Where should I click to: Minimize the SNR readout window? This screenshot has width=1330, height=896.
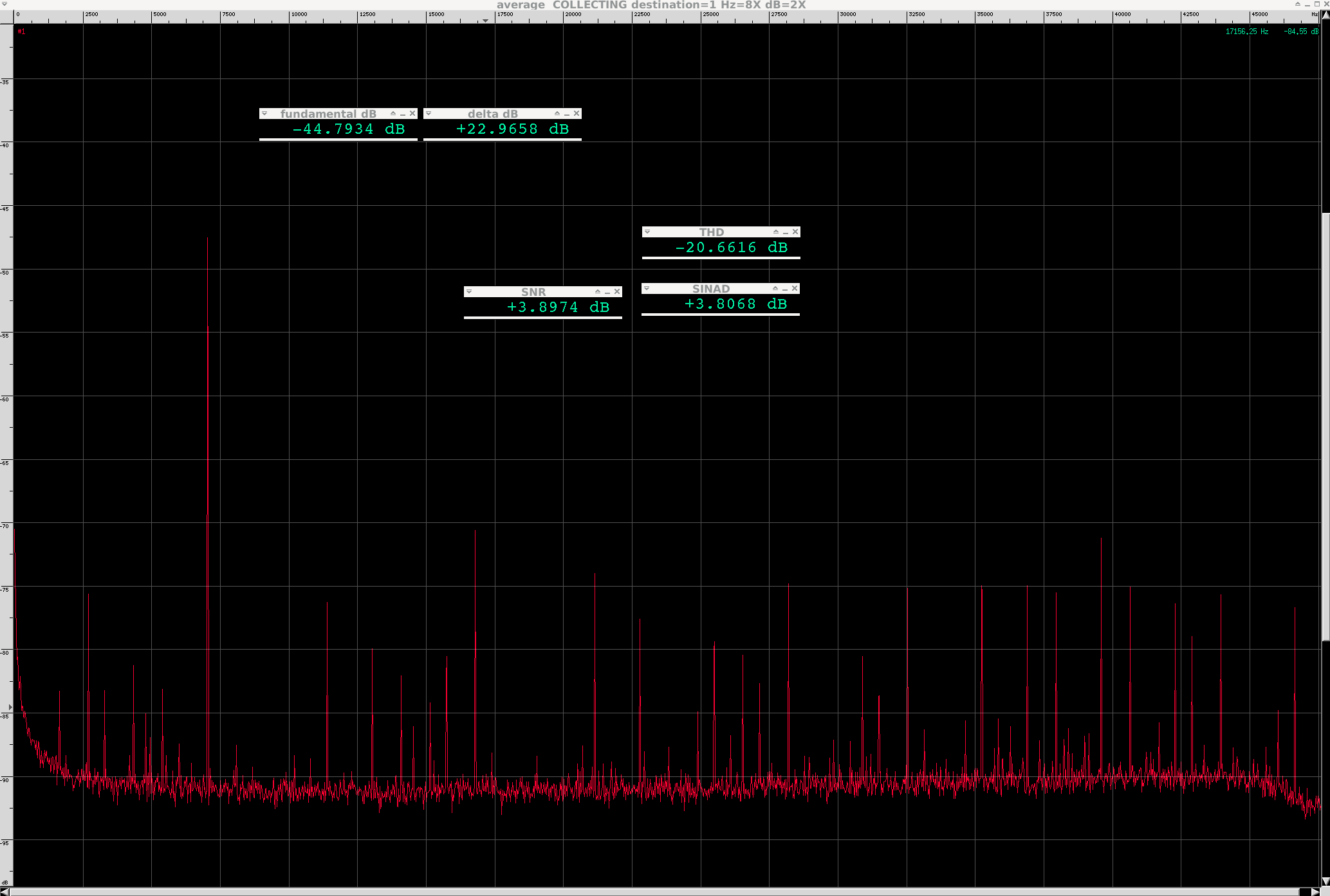(x=607, y=292)
